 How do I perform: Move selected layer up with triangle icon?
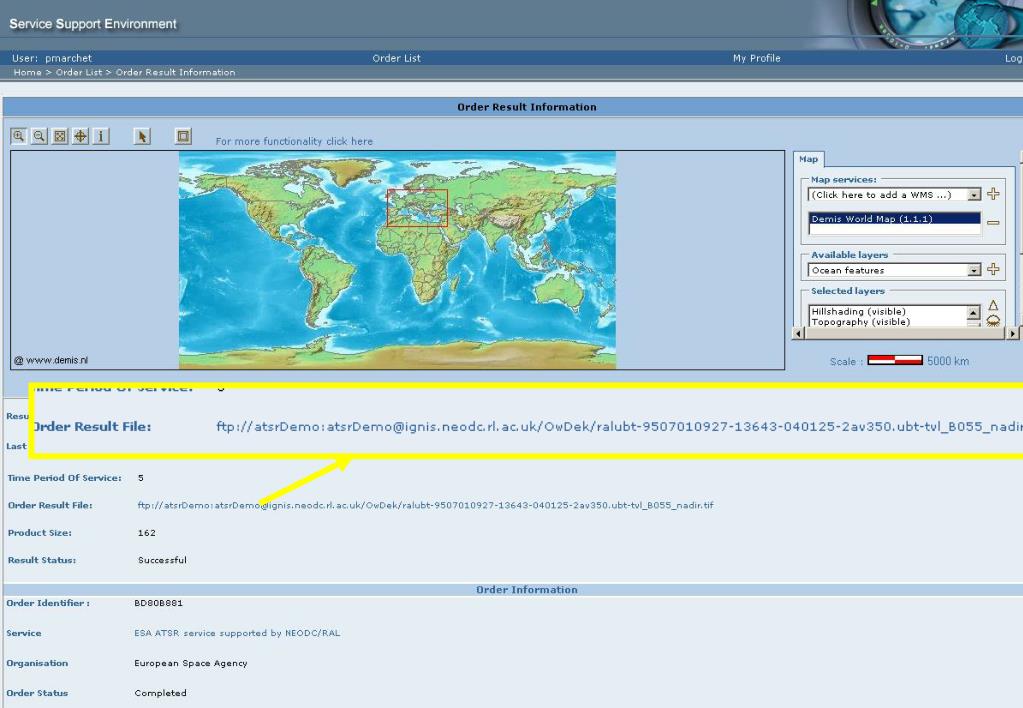993,305
